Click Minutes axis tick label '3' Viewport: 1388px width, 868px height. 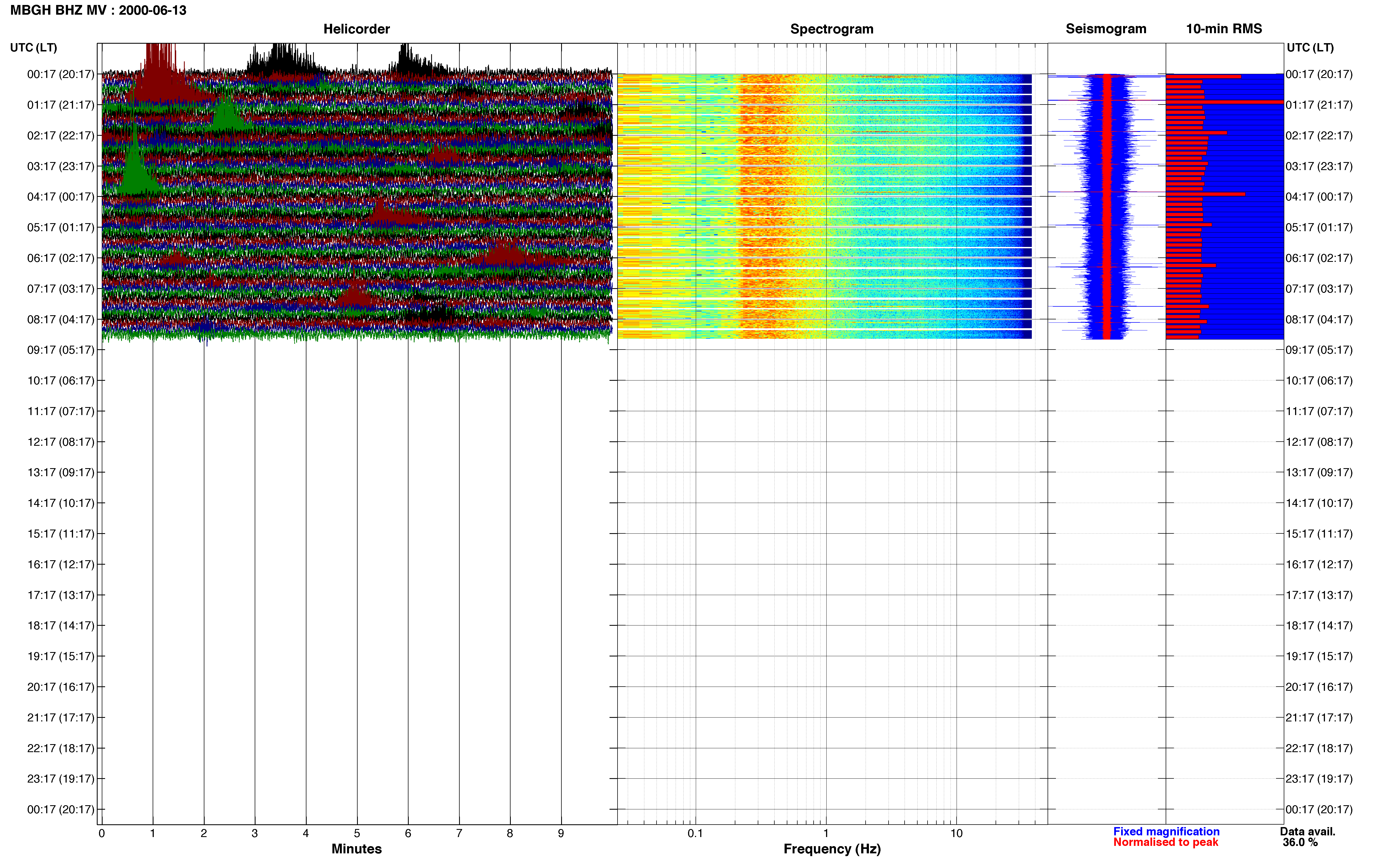point(255,833)
